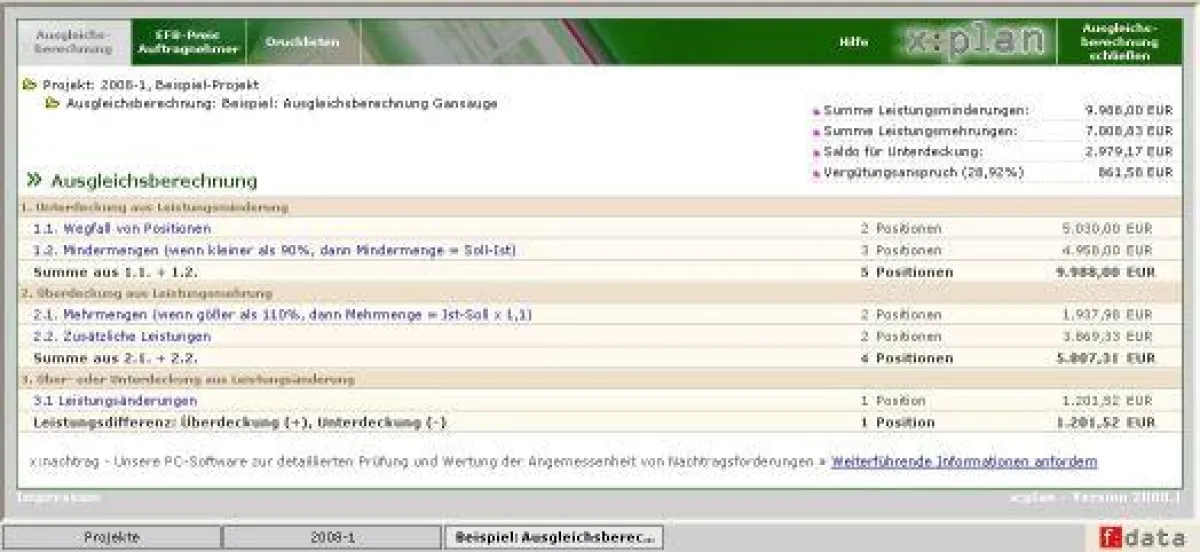Image resolution: width=1200 pixels, height=552 pixels.
Task: Click Leistungsdifferenz: Überdeckung (+), Unterdeckung (-) row
Action: 600,423
